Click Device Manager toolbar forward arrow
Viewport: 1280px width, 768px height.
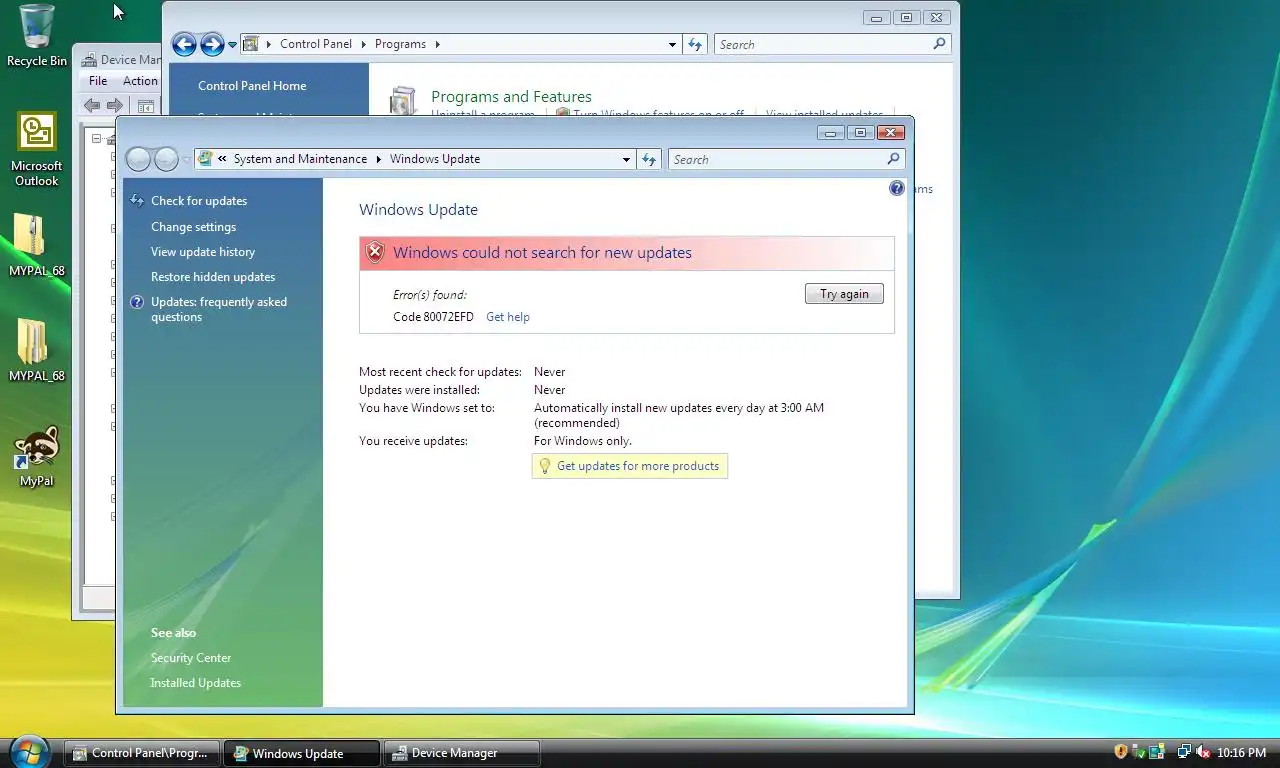(x=115, y=105)
